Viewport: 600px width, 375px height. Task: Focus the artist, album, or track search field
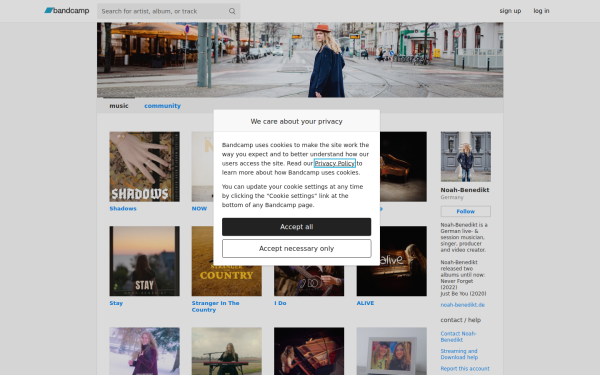point(168,11)
